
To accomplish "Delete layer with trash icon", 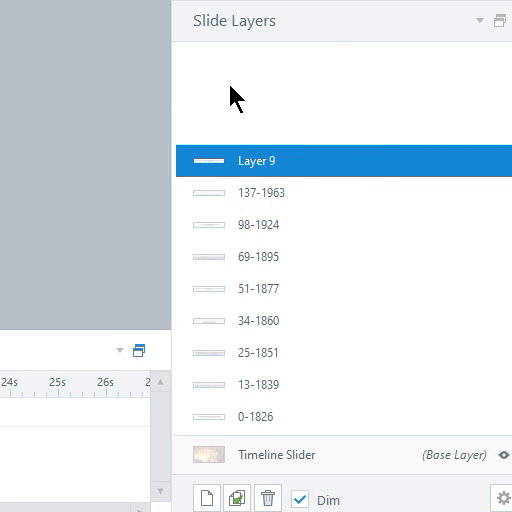I will point(268,498).
